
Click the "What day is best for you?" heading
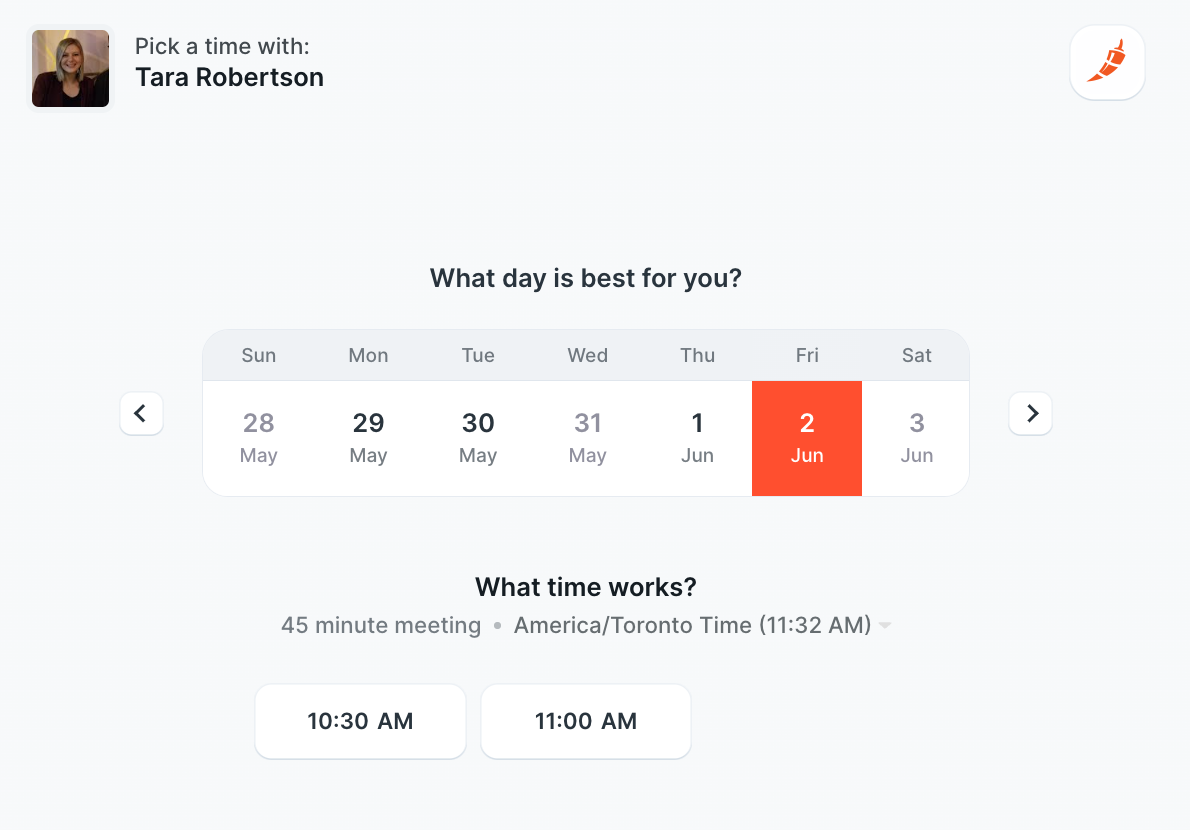click(x=586, y=278)
